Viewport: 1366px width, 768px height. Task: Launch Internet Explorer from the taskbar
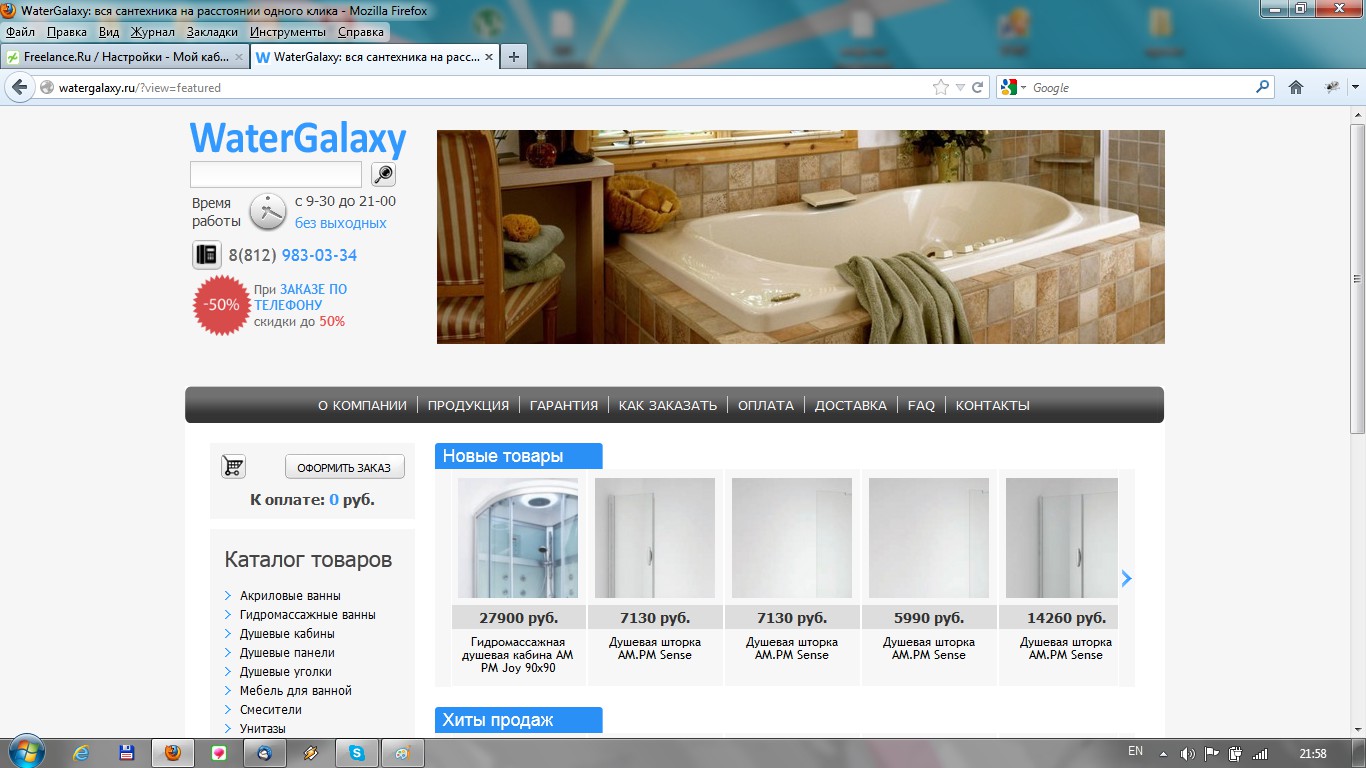81,752
